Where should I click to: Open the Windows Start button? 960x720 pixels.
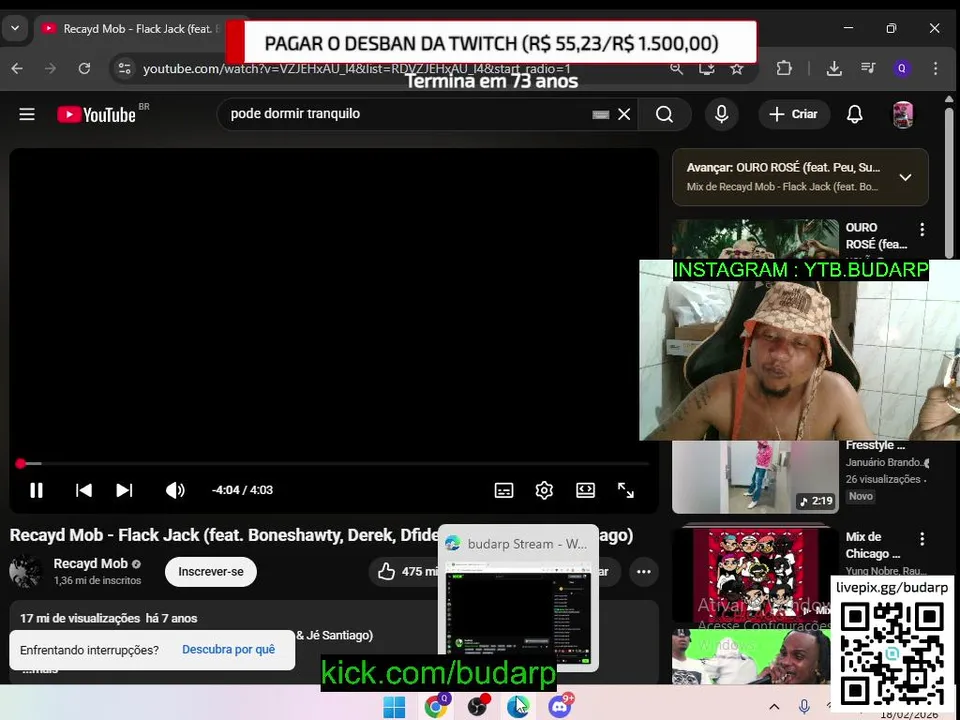[394, 707]
